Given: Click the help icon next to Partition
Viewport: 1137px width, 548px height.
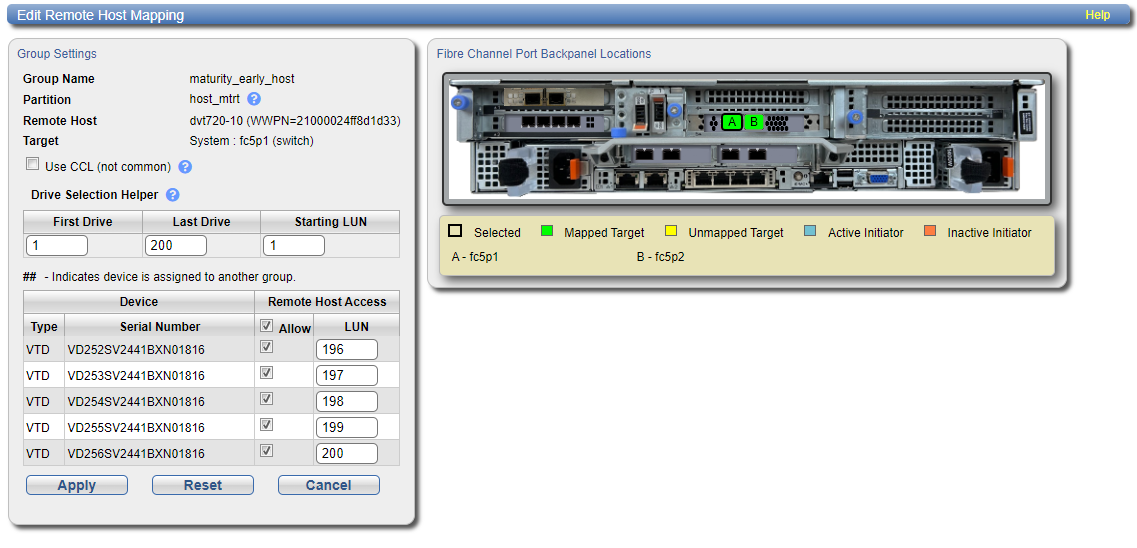Looking at the screenshot, I should 254,99.
